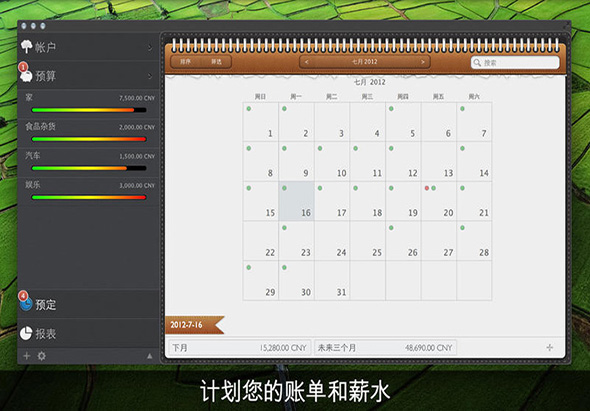Expand the 预算 section chevron

[x=150, y=76]
